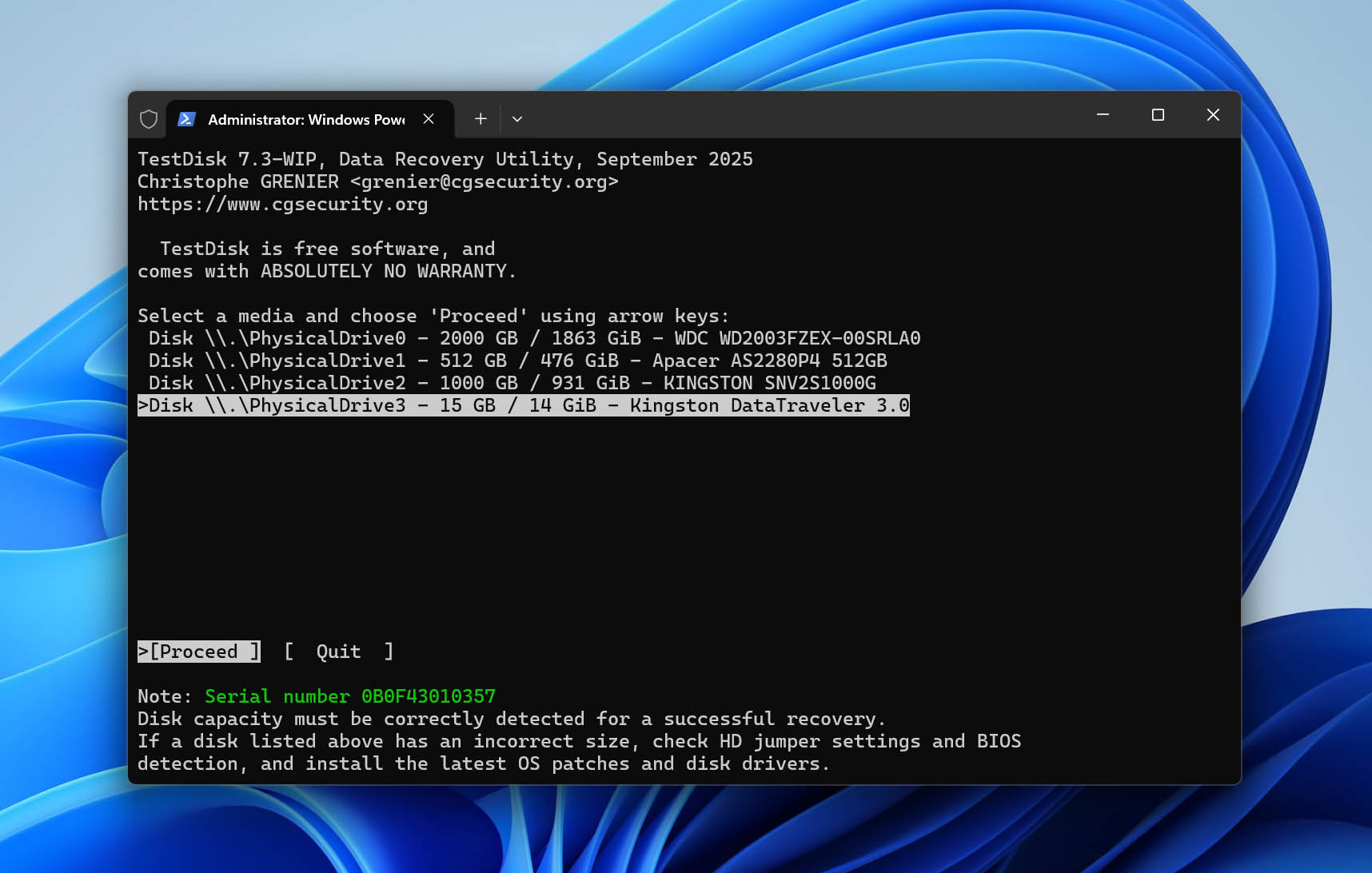Click the PowerShell icon on the tab
Image resolution: width=1372 pixels, height=873 pixels.
[186, 119]
